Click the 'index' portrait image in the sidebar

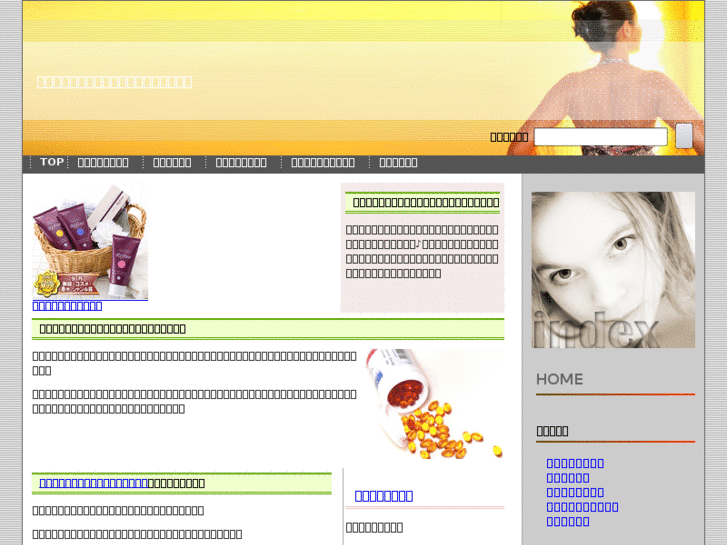pos(613,270)
